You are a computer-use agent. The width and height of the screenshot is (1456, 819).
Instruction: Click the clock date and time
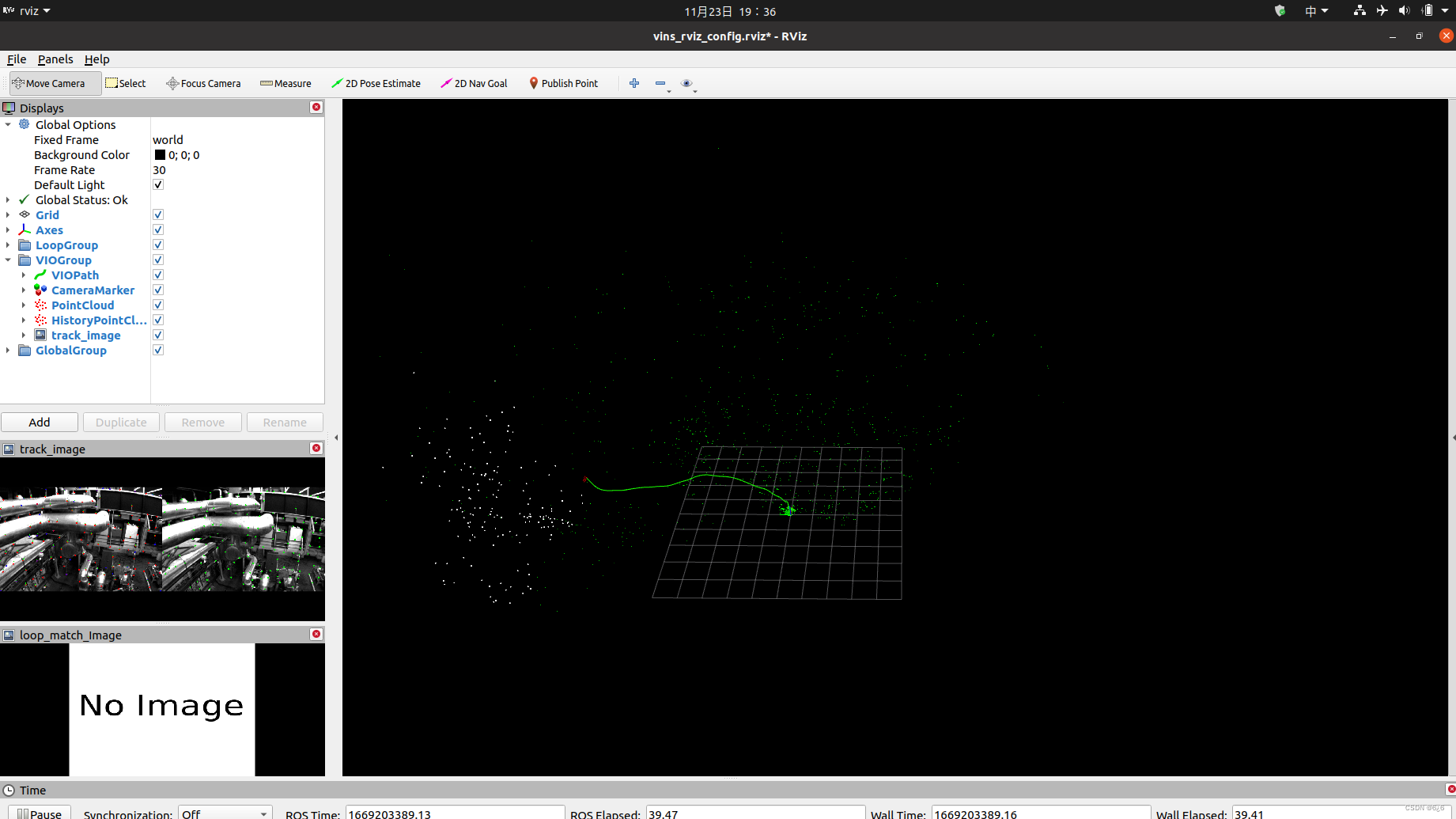(x=730, y=11)
